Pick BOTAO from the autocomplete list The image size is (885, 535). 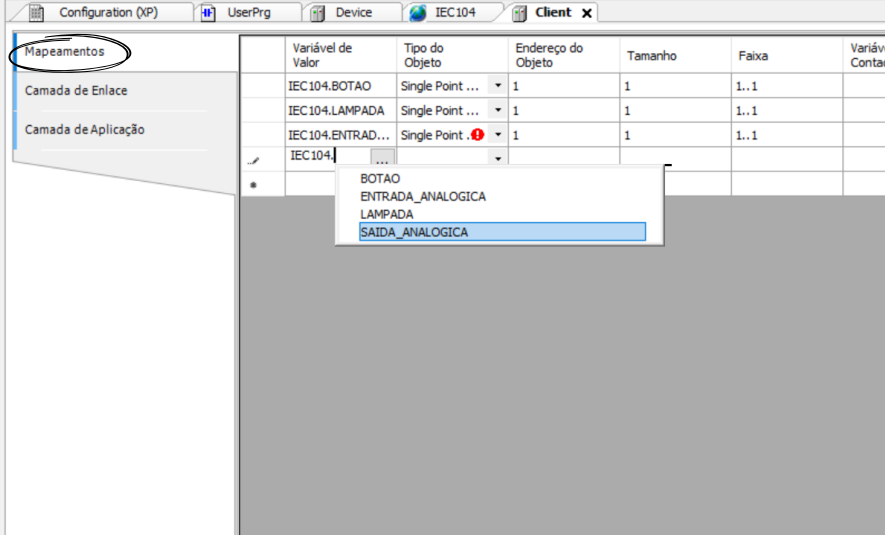[x=380, y=178]
